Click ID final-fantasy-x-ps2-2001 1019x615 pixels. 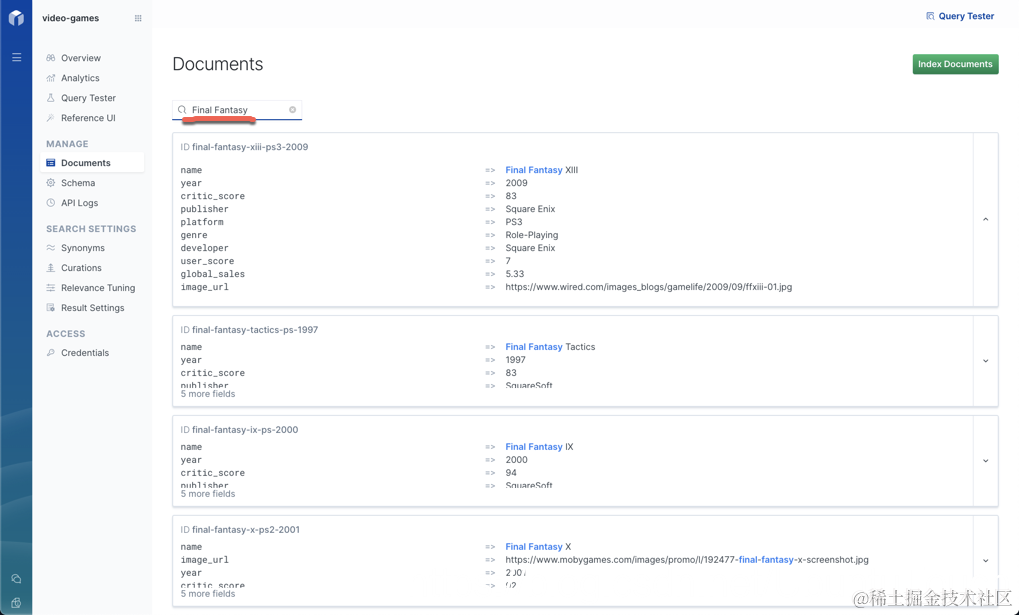[x=240, y=530]
